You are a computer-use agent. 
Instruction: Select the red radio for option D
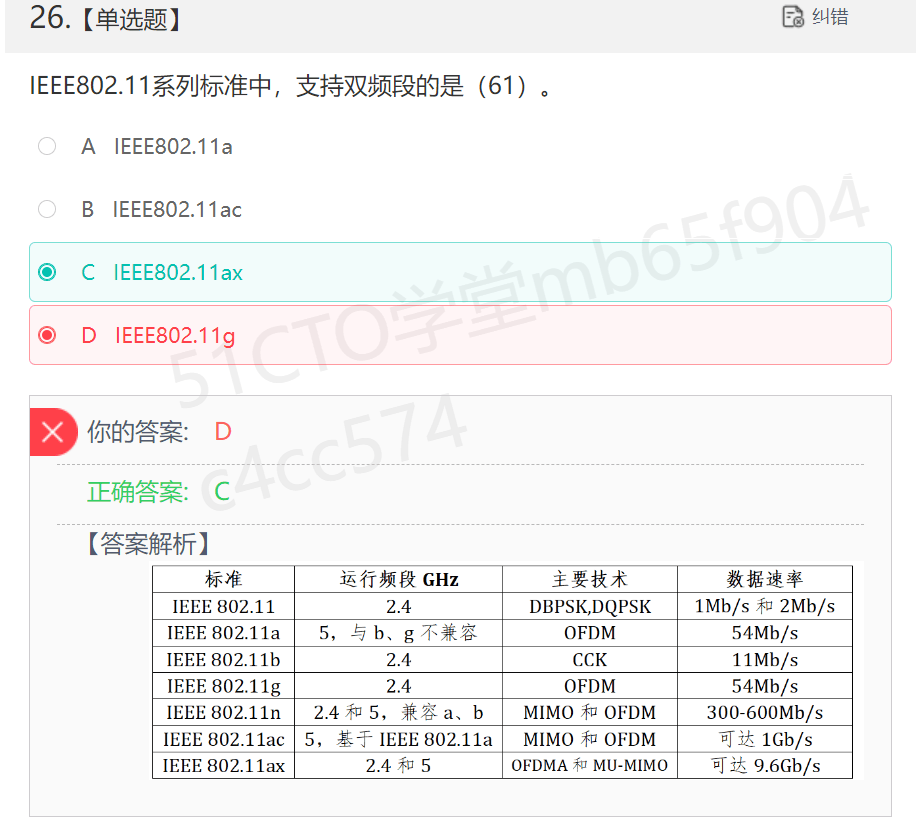point(47,335)
